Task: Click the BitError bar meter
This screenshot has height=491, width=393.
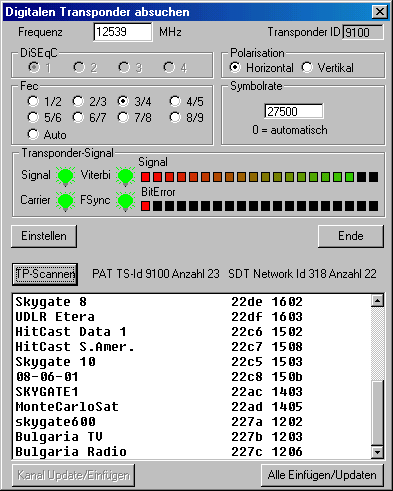Action: (259, 206)
